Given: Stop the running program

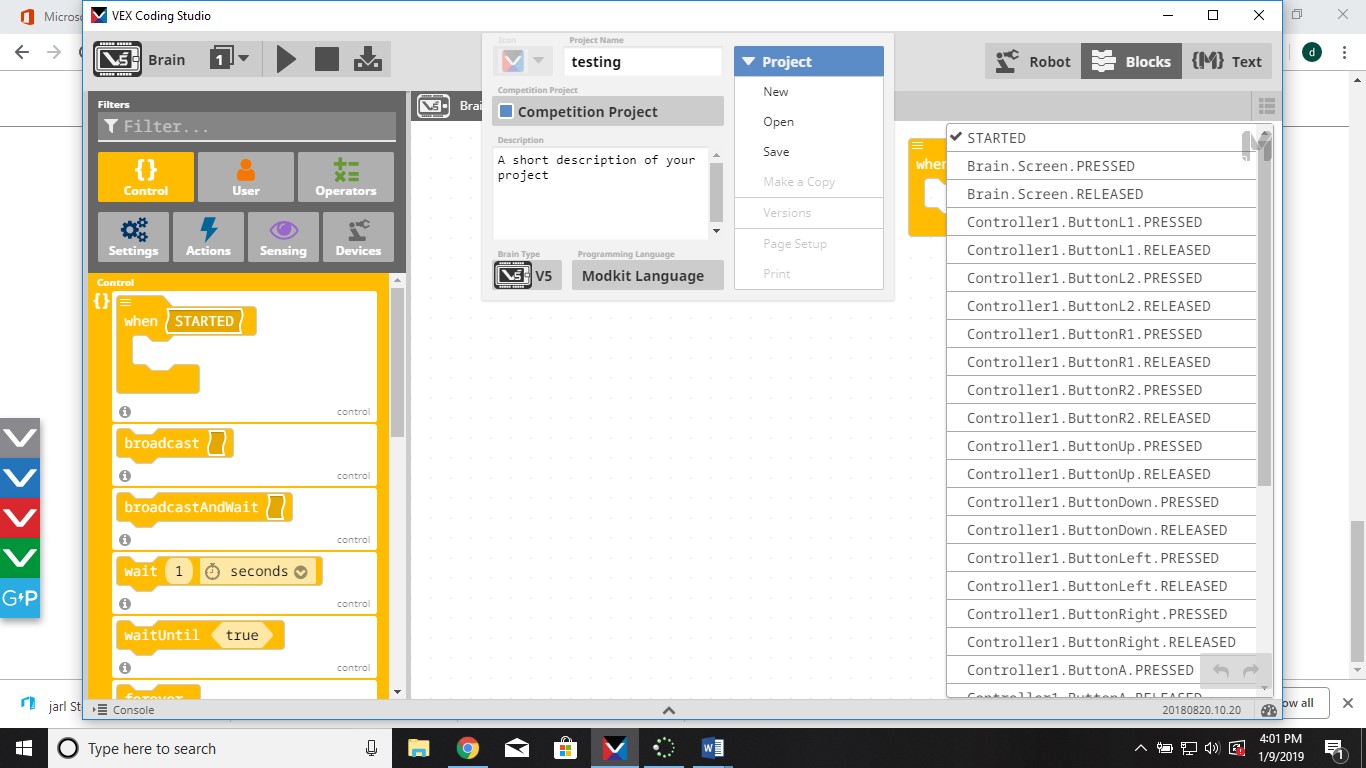Looking at the screenshot, I should (327, 59).
